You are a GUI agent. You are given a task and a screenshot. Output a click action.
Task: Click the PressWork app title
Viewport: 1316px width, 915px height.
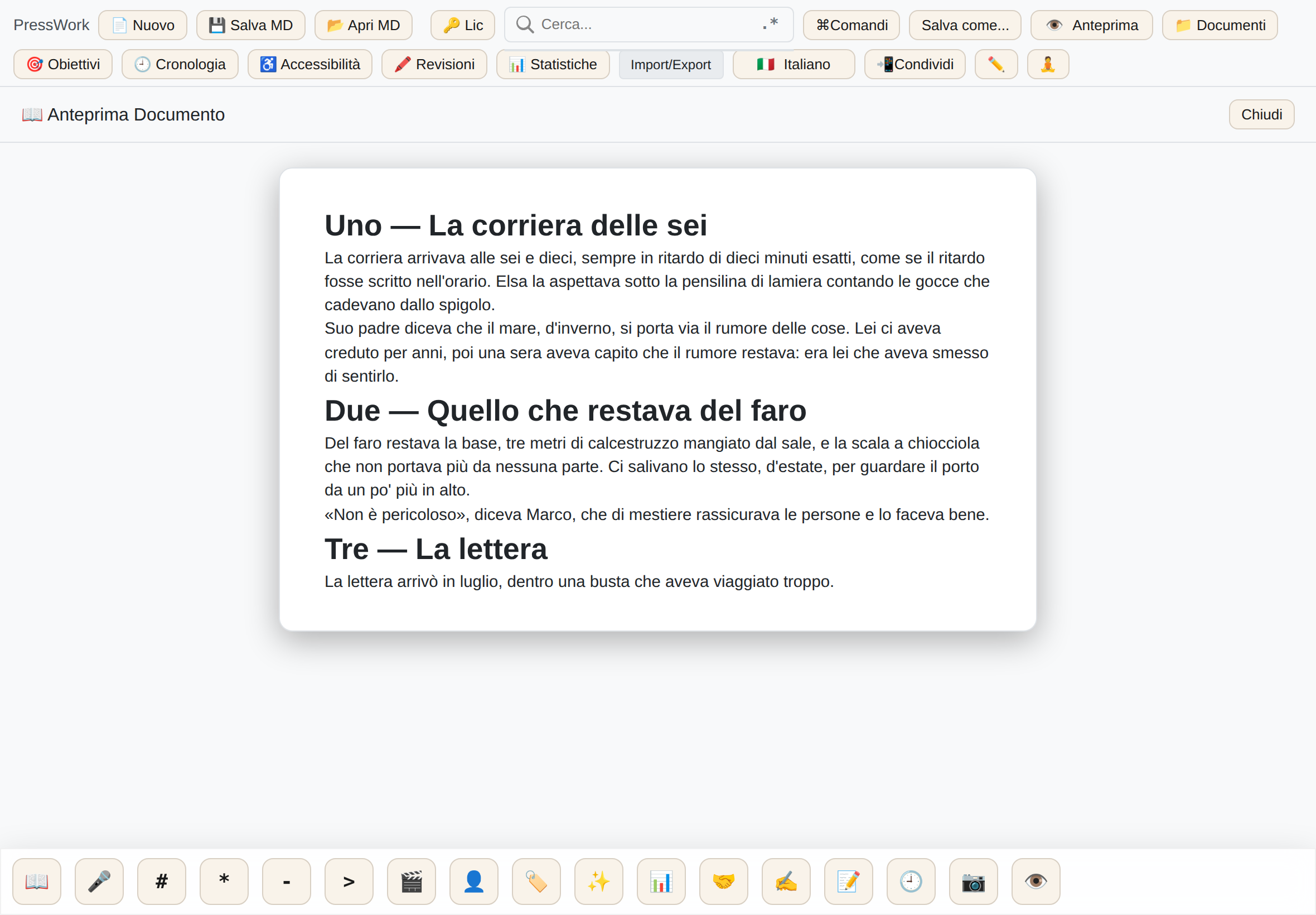(x=51, y=25)
